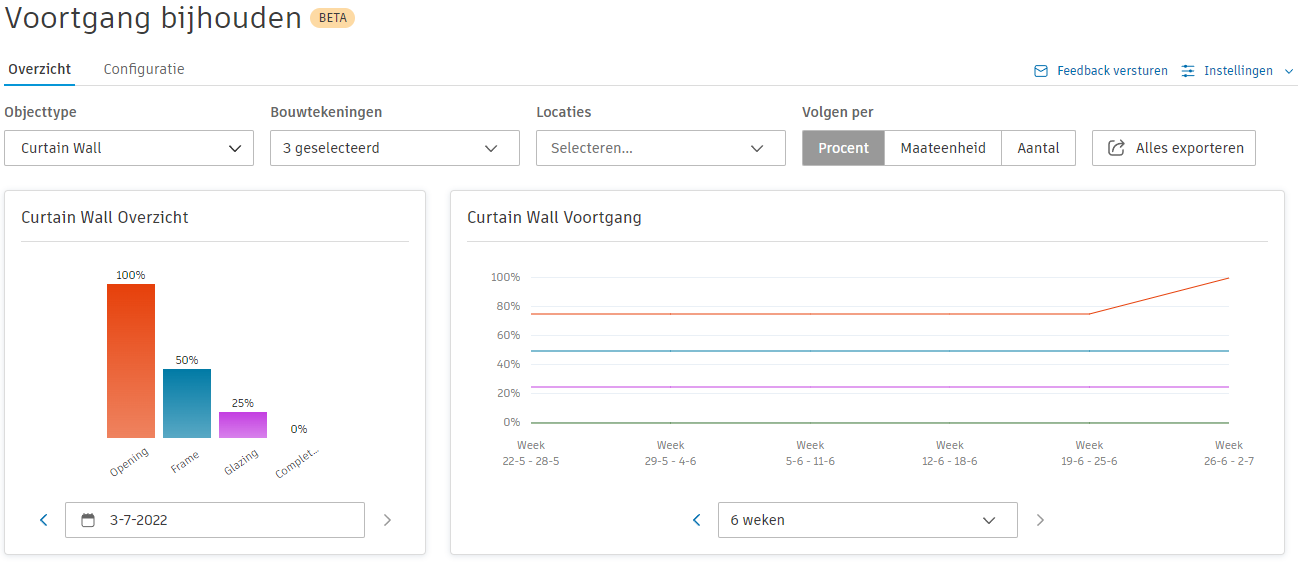Click the calendar icon in date field
This screenshot has width=1298, height=571.
click(88, 520)
